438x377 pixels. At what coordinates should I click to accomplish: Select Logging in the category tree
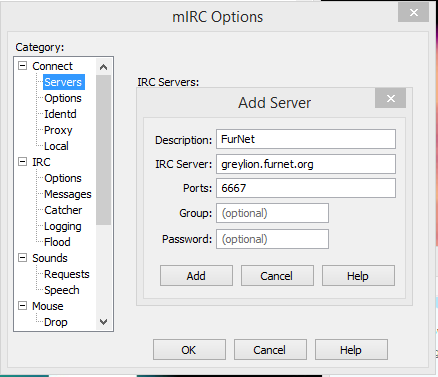[x=63, y=226]
